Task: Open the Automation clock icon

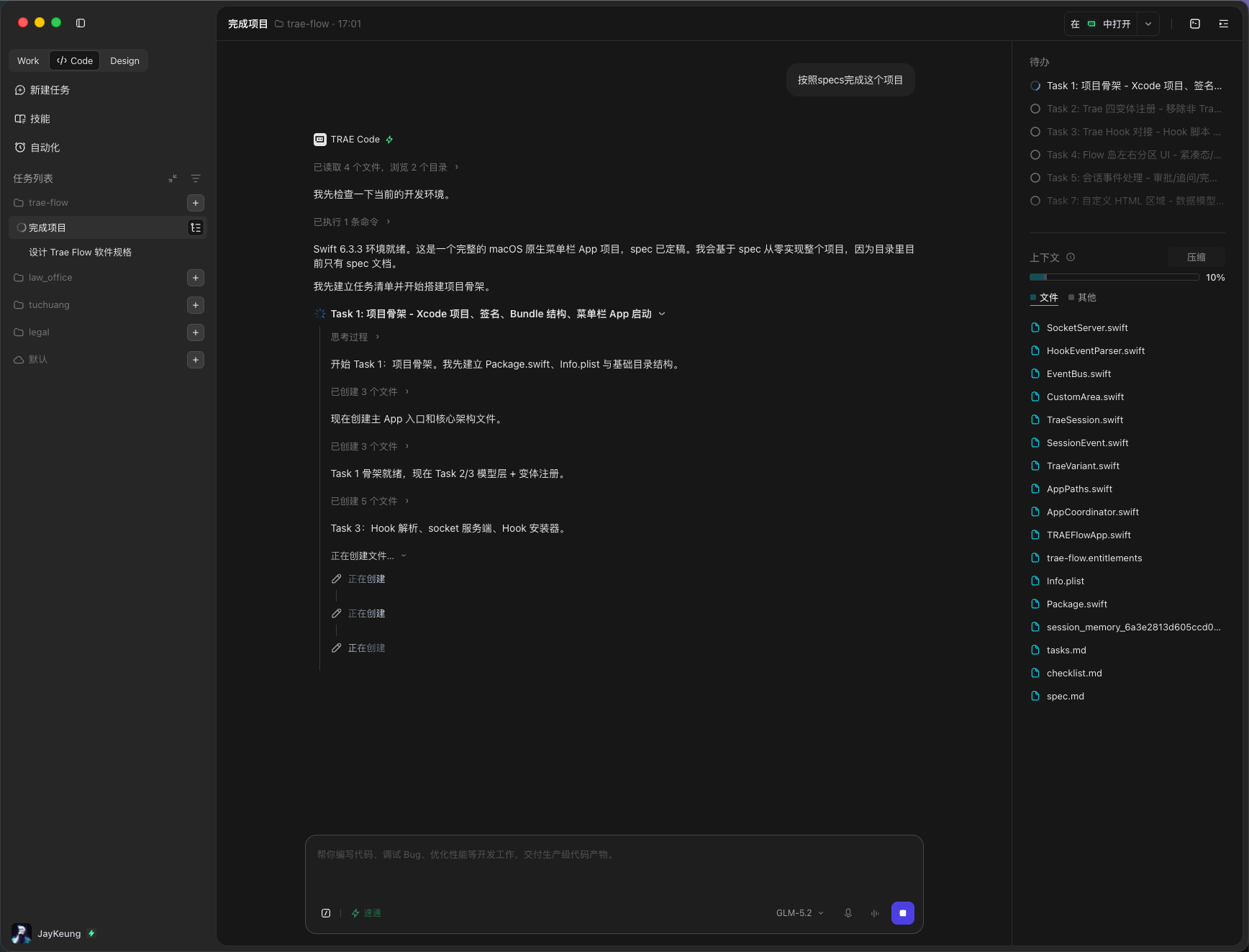Action: pos(20,148)
